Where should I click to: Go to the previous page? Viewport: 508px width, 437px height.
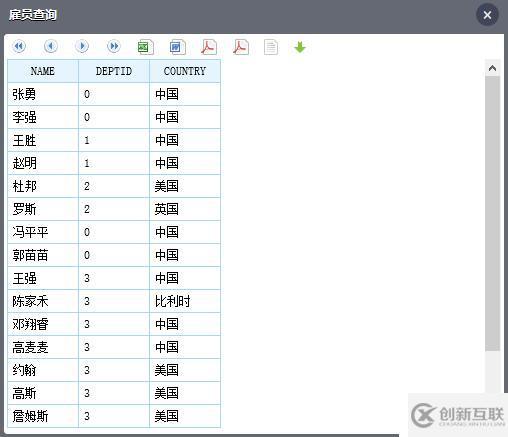coord(51,46)
